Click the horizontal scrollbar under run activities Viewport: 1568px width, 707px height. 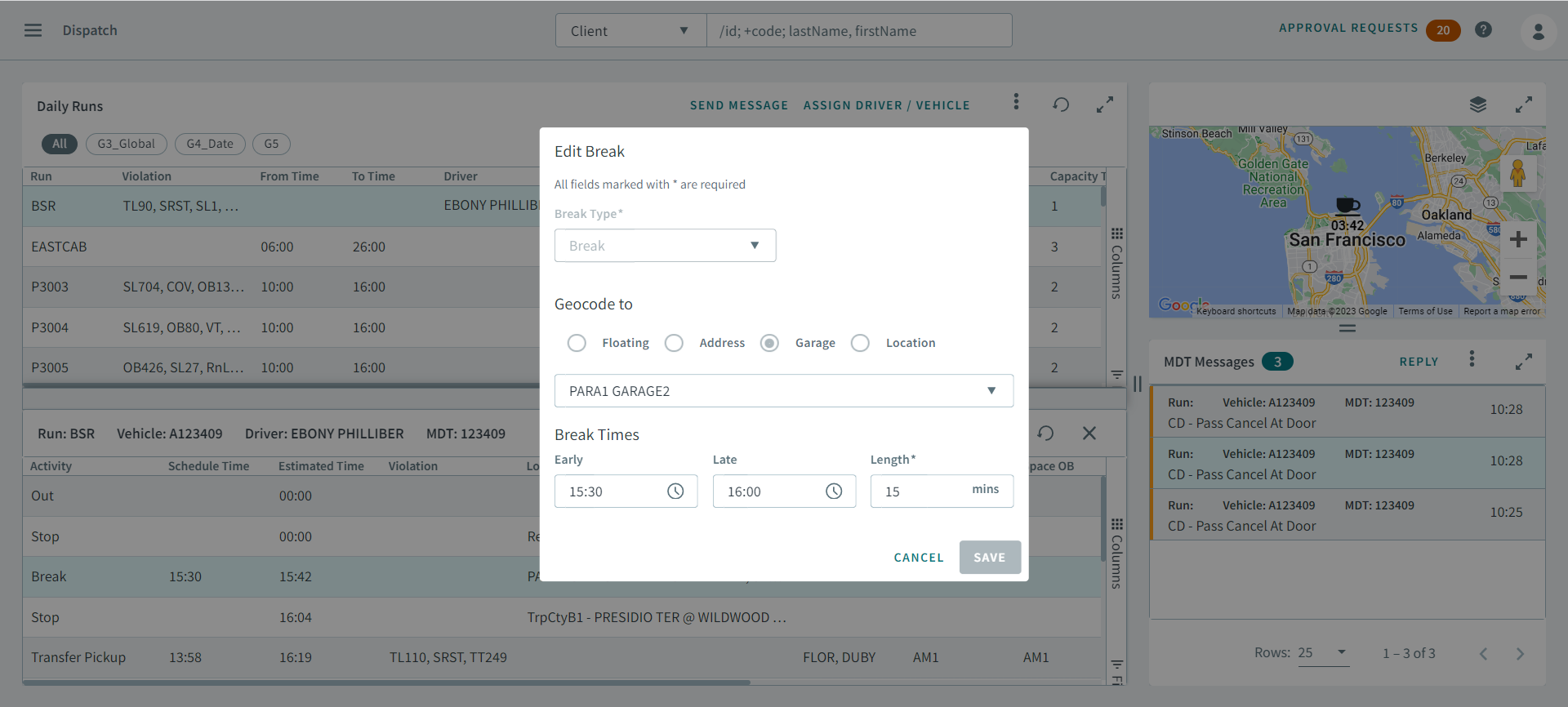[386, 682]
